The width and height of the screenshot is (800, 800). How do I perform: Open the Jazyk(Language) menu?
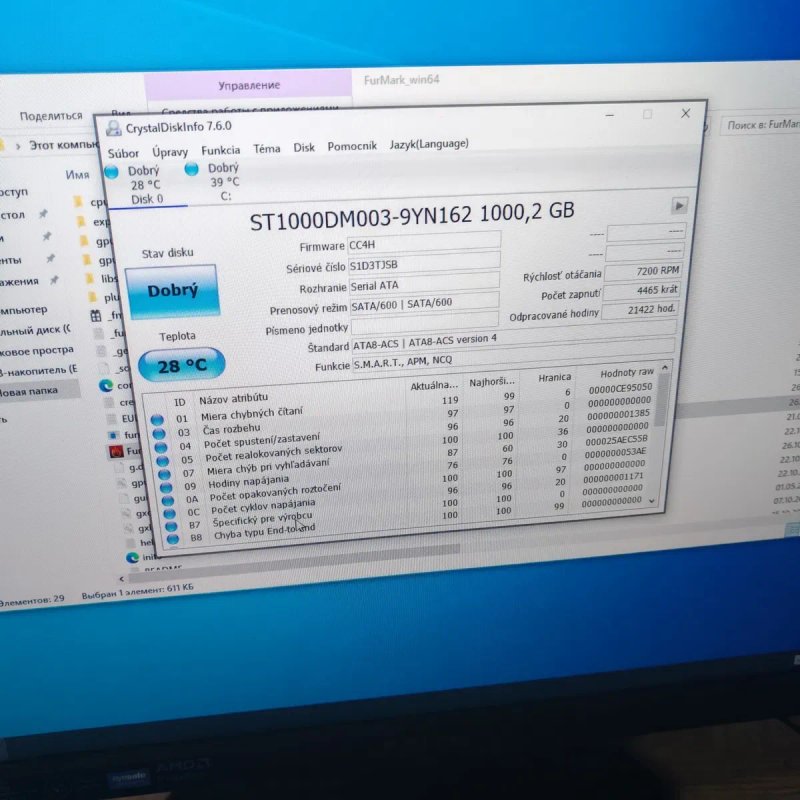point(429,144)
